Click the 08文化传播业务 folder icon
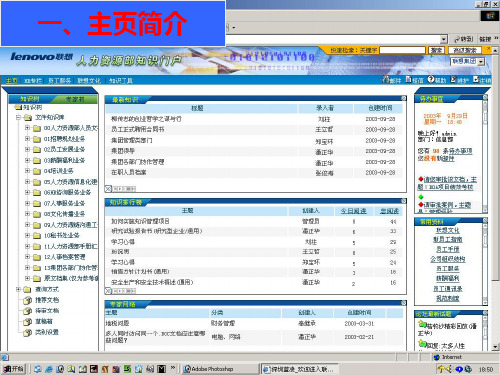This screenshot has height=375, width=500. (x=37, y=214)
